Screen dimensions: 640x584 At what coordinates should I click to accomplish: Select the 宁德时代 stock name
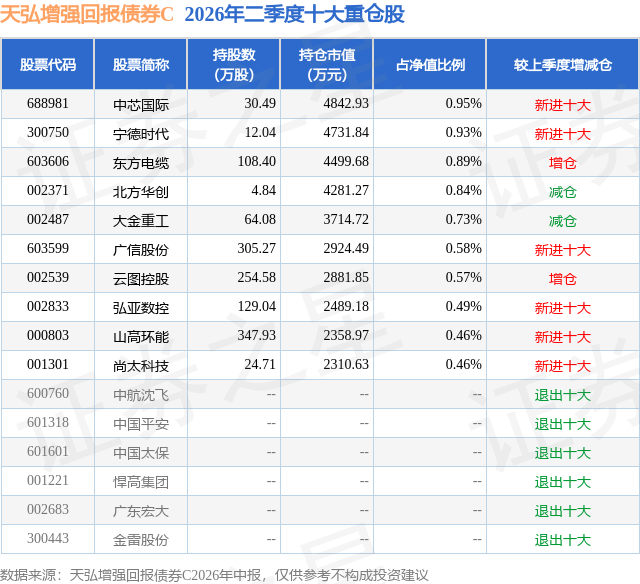click(141, 133)
